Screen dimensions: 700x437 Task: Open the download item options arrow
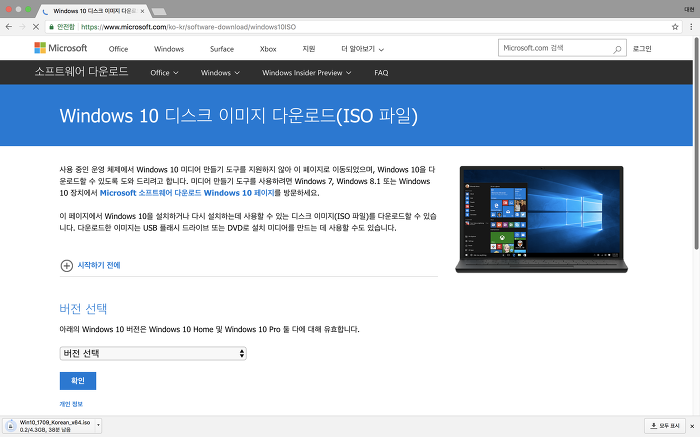click(x=99, y=425)
